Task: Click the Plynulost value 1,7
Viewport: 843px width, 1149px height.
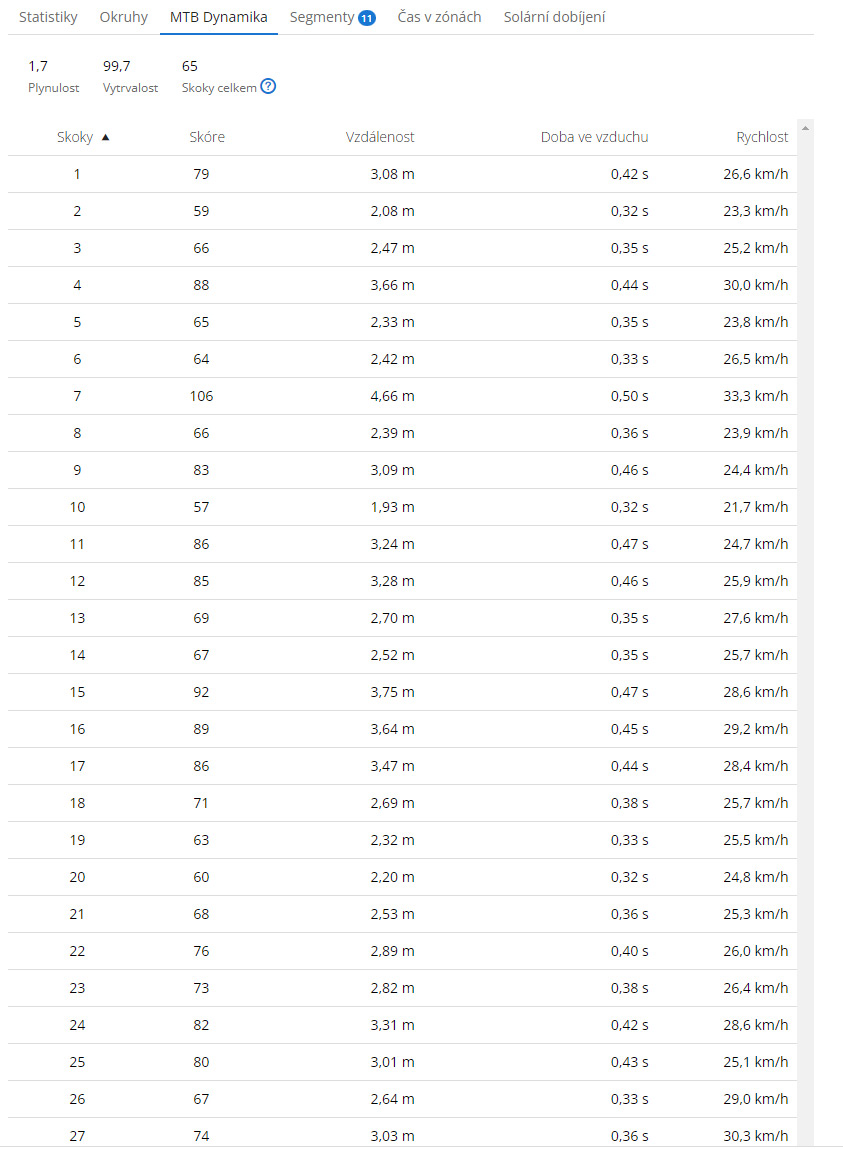Action: [38, 66]
